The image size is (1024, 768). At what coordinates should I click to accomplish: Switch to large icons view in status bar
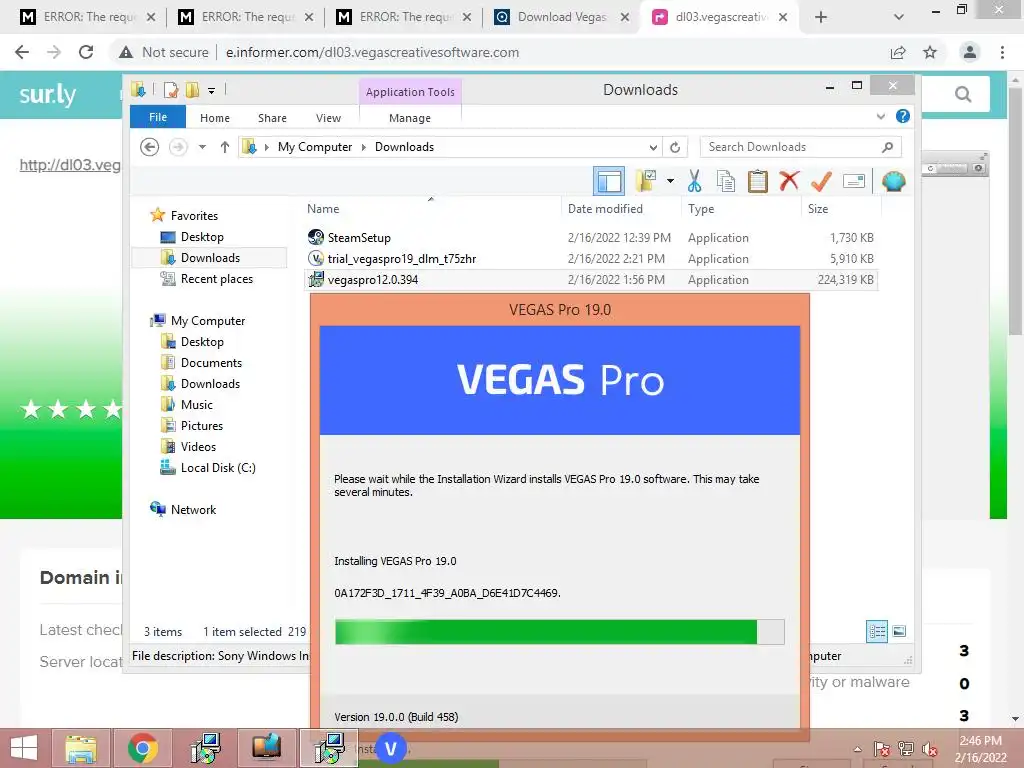pos(899,631)
